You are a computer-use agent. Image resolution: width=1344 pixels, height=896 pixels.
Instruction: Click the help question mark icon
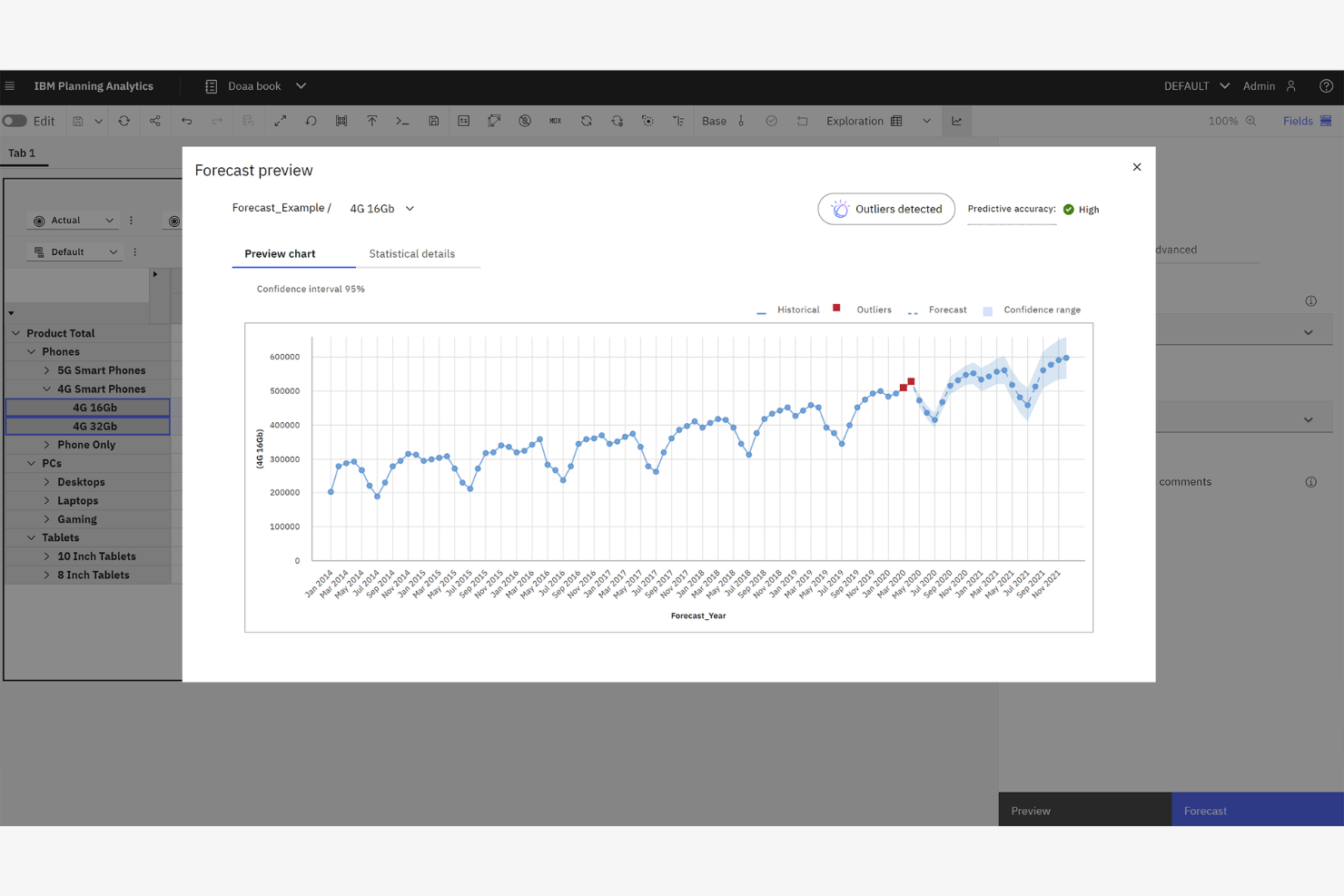coord(1326,86)
